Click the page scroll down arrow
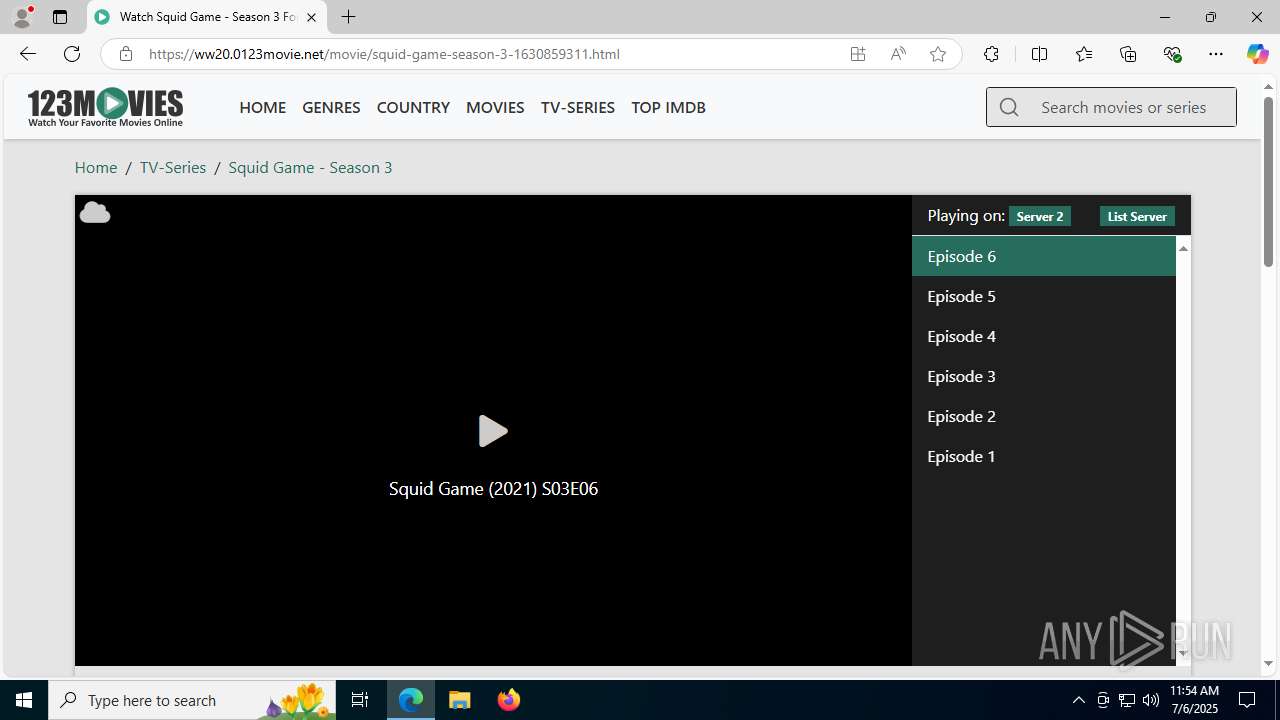Image resolution: width=1280 pixels, height=720 pixels. click(1269, 664)
